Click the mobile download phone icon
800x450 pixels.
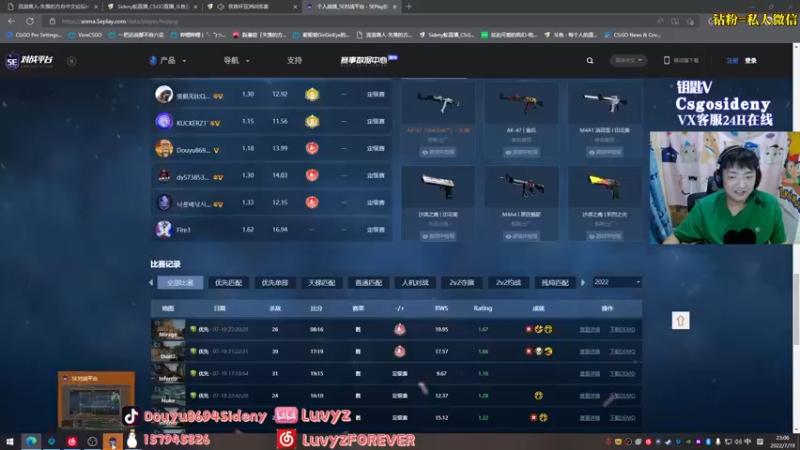[x=666, y=60]
